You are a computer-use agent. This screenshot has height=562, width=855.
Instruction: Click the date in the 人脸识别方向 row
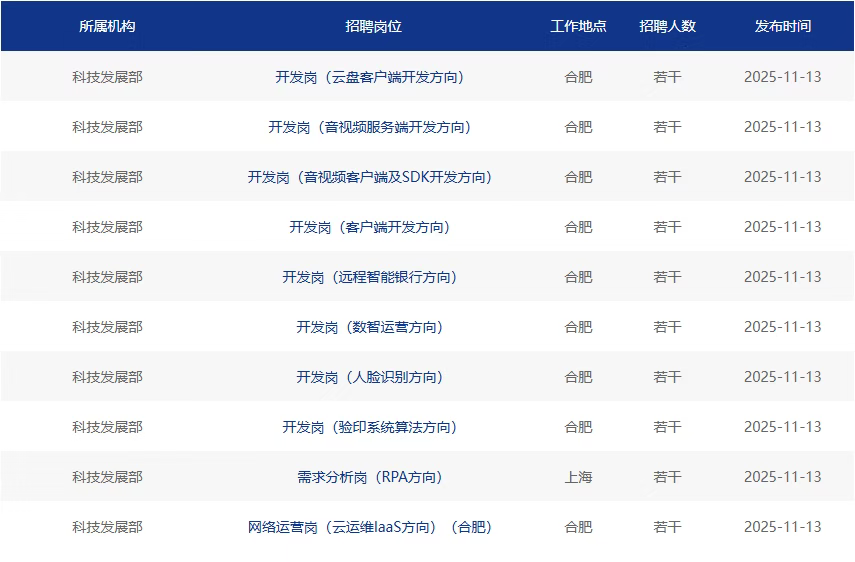pos(782,377)
